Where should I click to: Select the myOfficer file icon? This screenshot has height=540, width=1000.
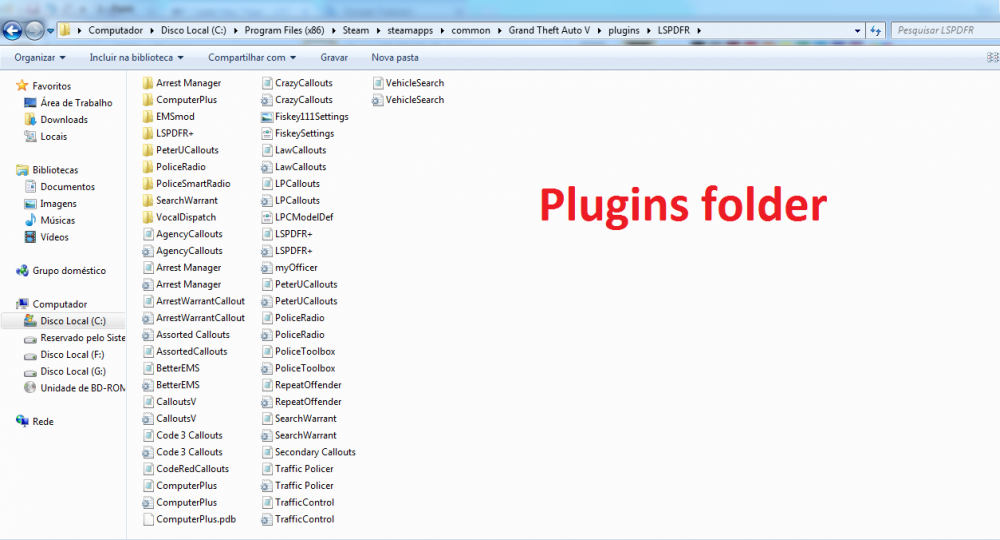pos(267,268)
